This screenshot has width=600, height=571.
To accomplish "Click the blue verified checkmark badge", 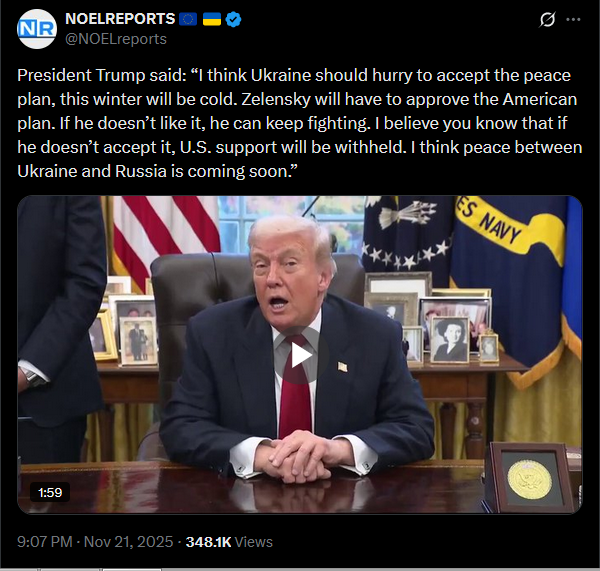I will click(x=233, y=19).
